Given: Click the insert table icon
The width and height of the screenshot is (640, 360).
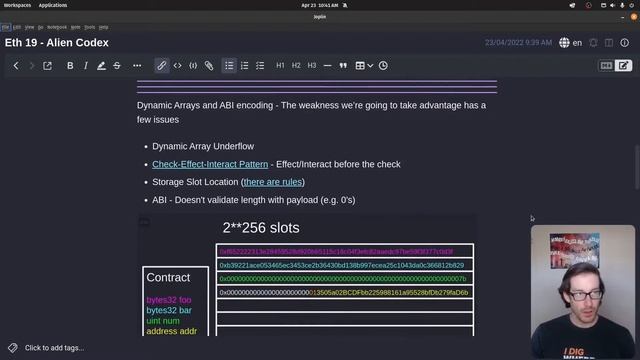Looking at the screenshot, I should (360, 66).
